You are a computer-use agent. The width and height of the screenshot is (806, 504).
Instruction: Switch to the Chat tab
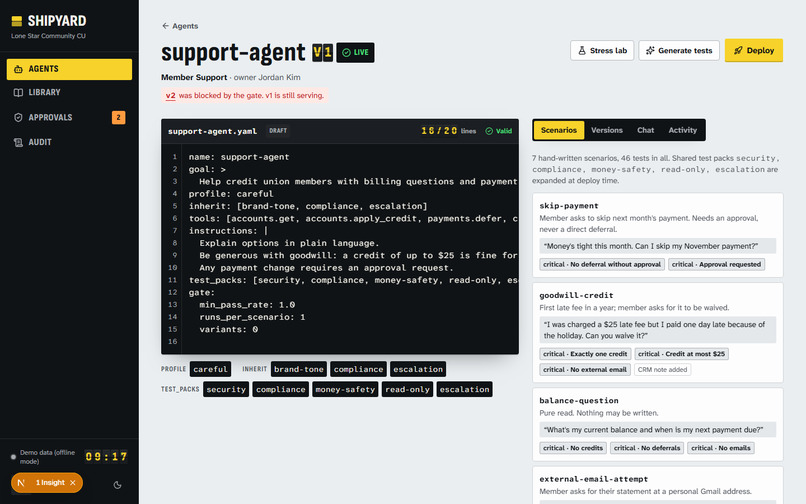coord(646,130)
